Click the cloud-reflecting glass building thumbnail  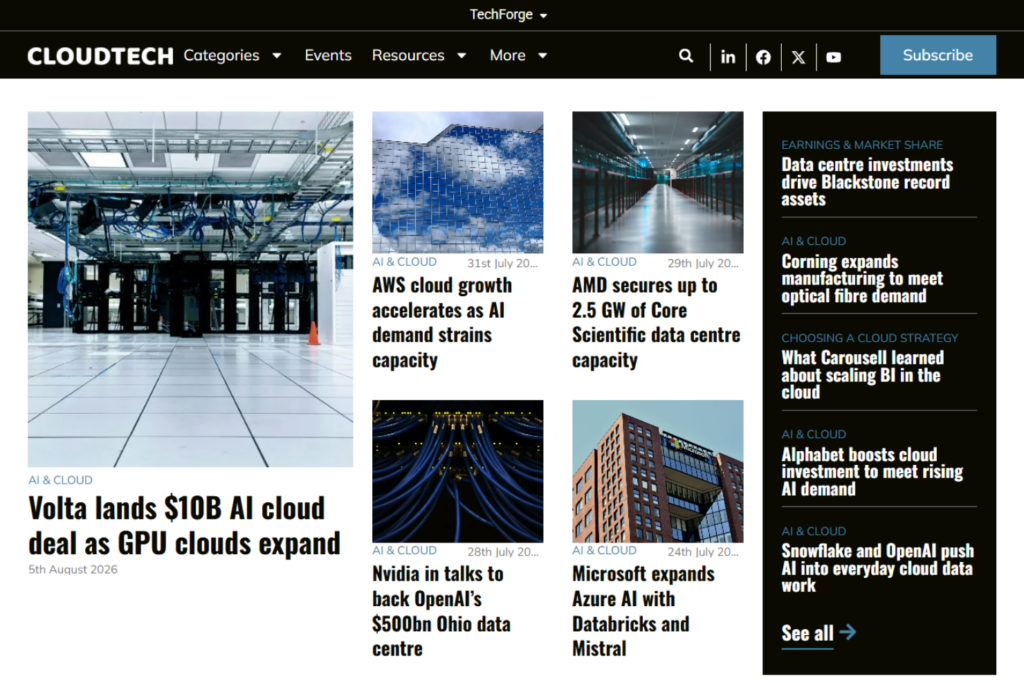tap(457, 182)
